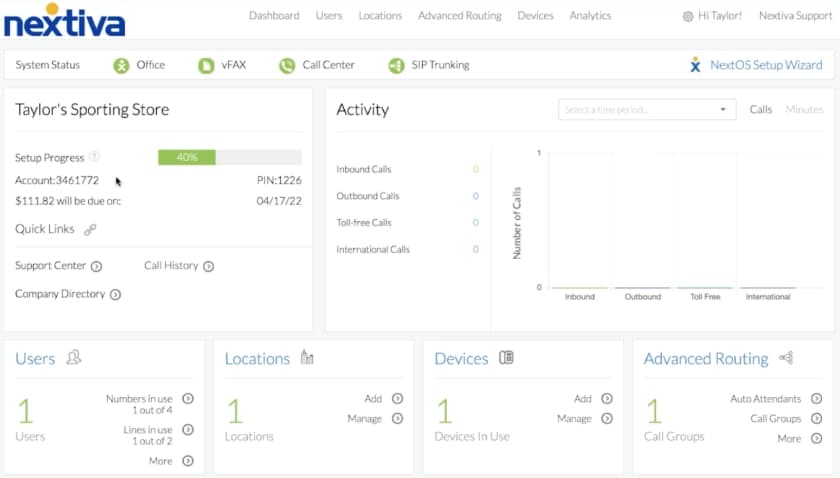This screenshot has height=478, width=840.
Task: Click the Advanced Routing panel heading
Action: tap(706, 358)
